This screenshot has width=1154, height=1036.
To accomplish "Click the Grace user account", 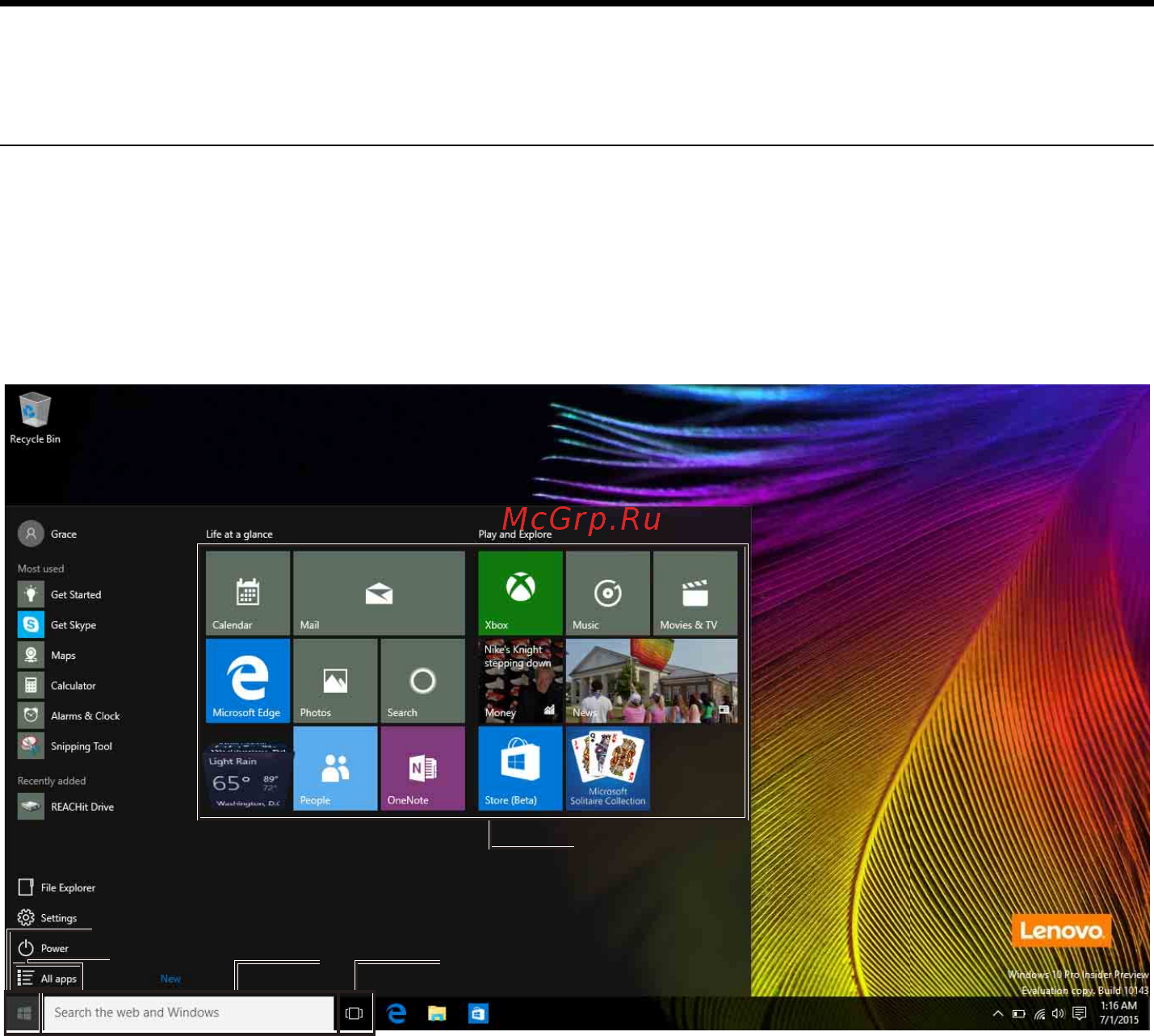I will tap(48, 534).
